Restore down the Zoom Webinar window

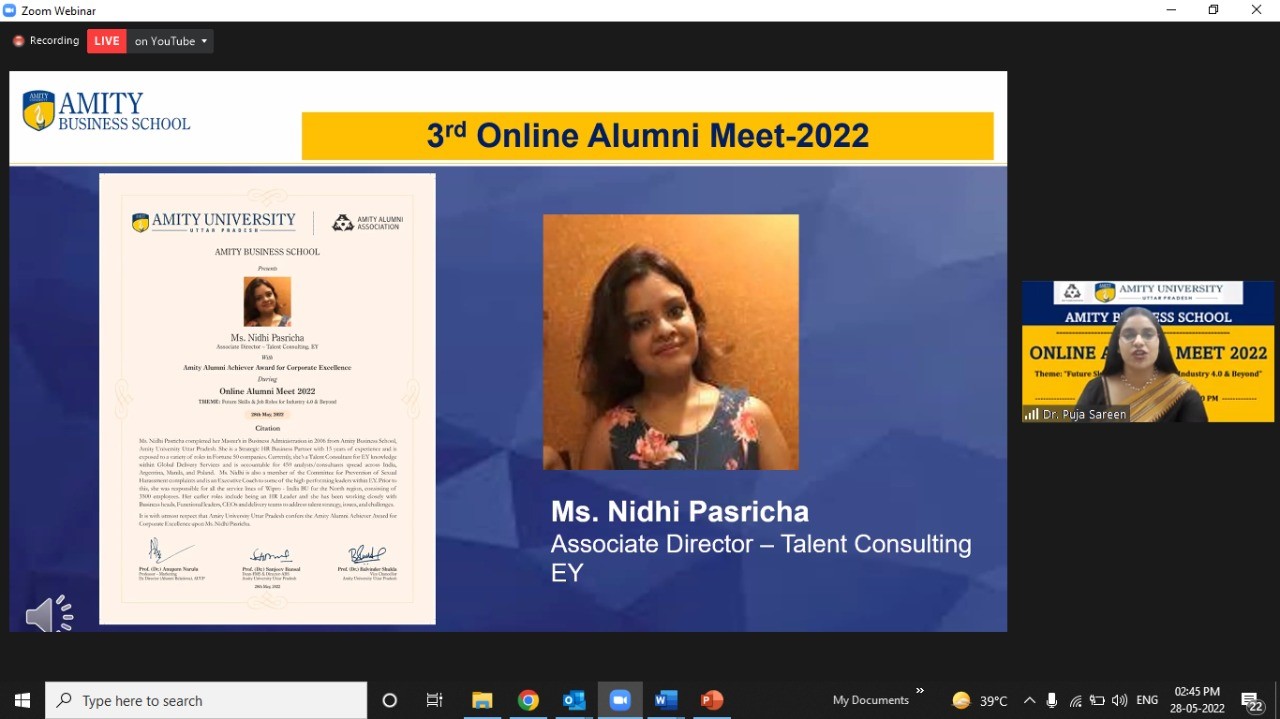pos(1214,10)
